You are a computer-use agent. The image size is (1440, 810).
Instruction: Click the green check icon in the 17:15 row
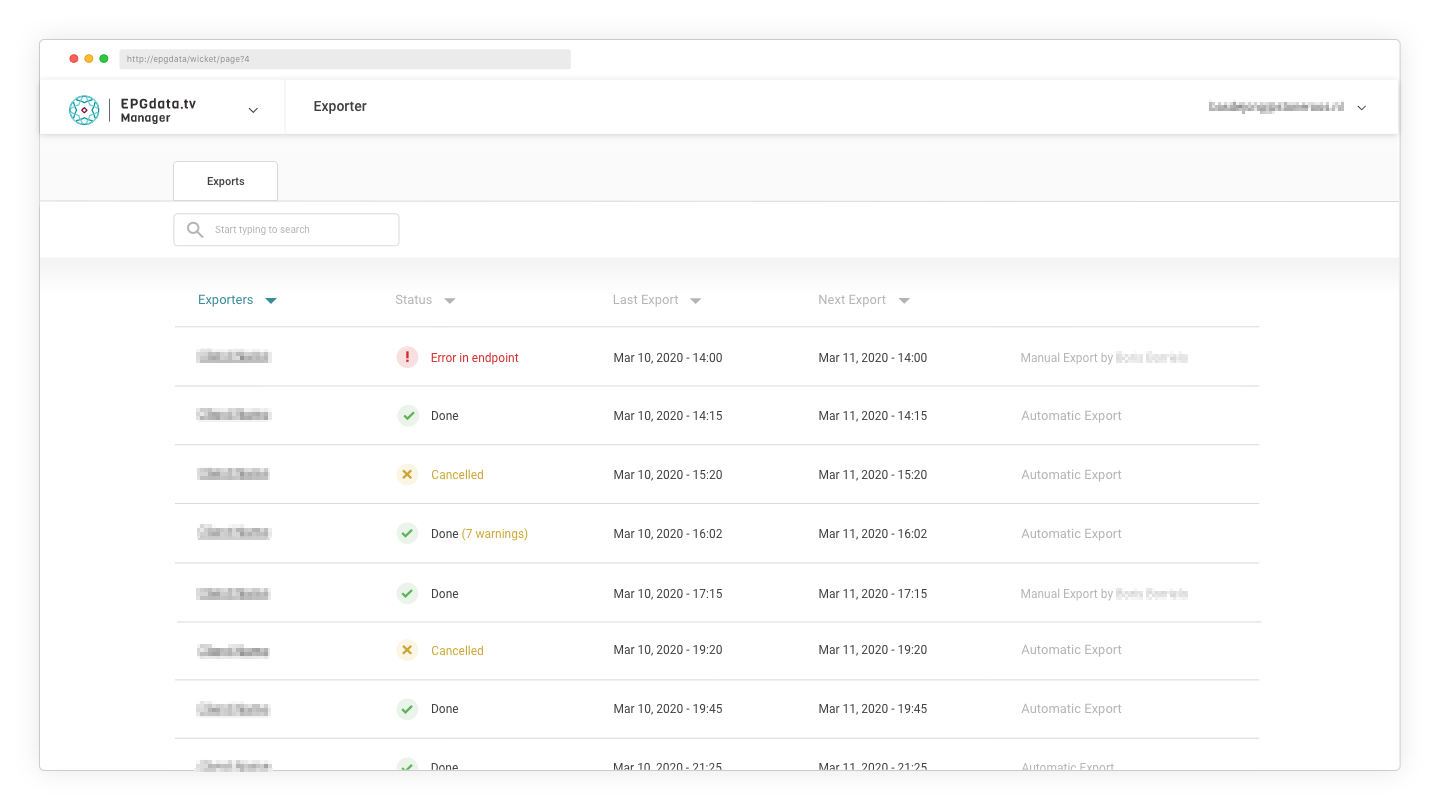407,593
